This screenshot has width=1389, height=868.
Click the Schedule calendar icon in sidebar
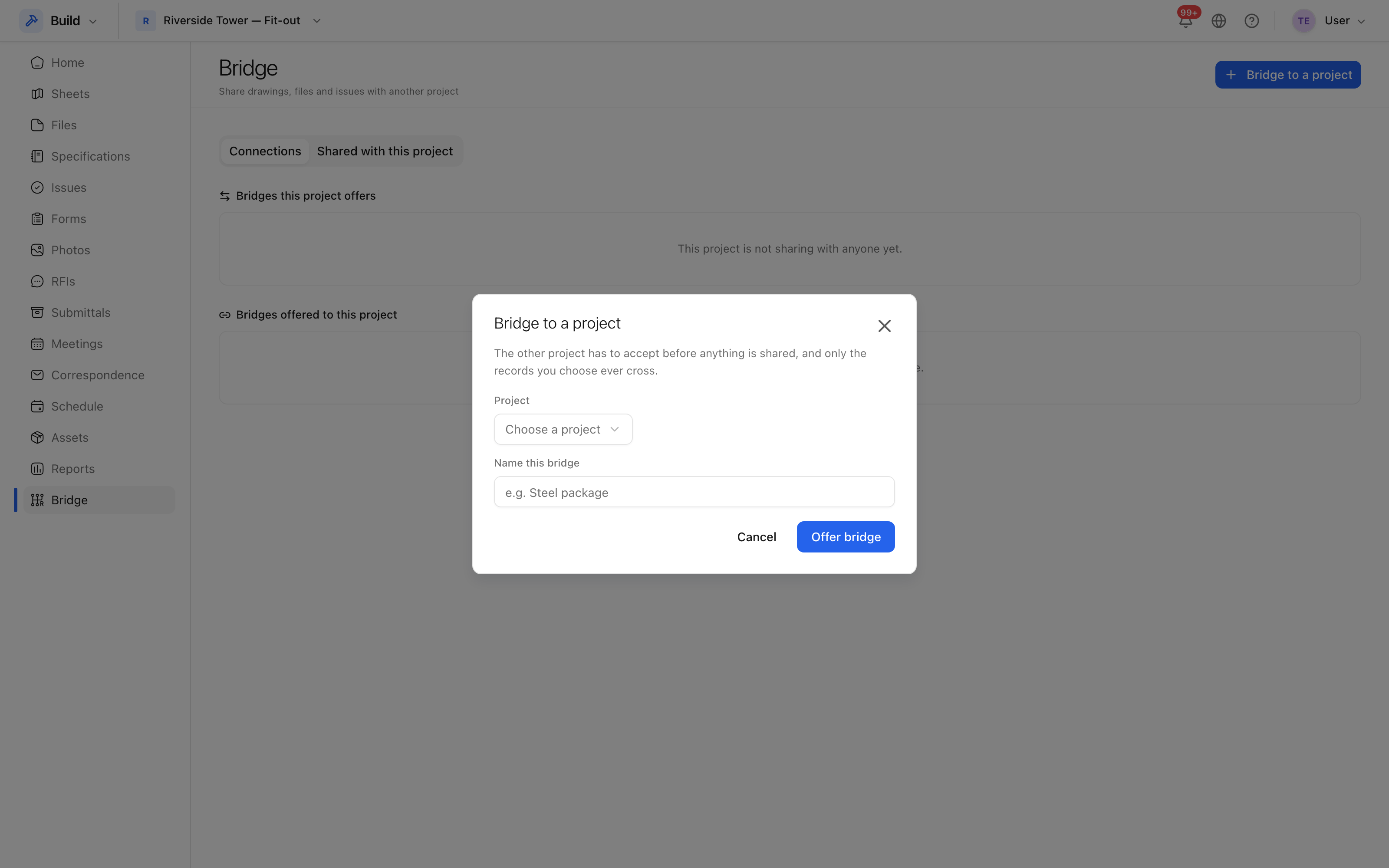click(x=37, y=407)
